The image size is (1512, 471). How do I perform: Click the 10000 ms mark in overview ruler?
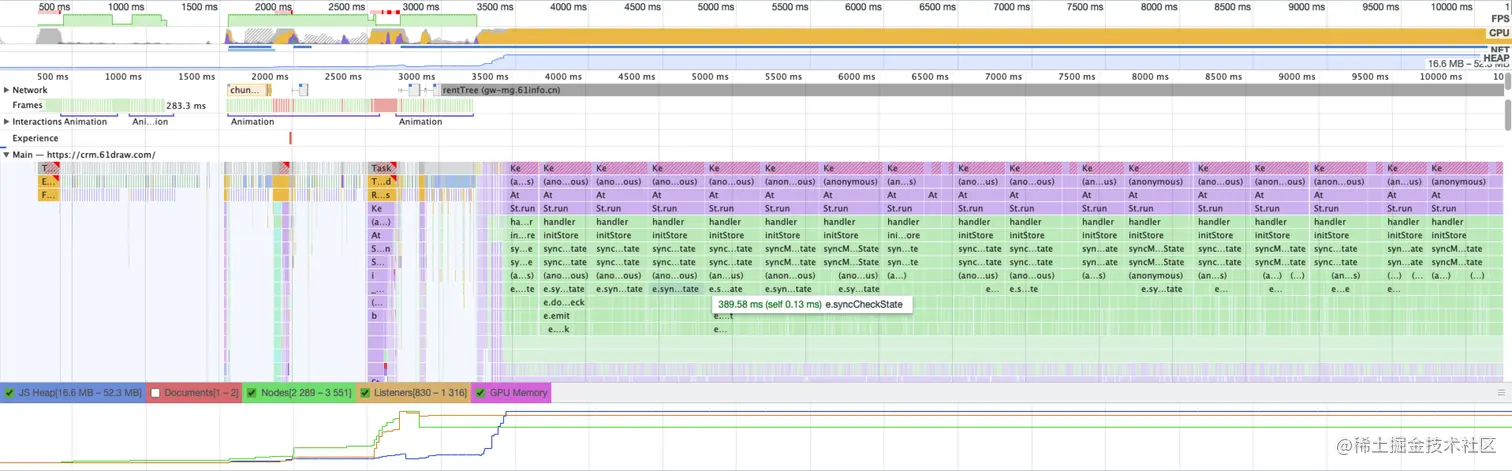coord(1451,7)
